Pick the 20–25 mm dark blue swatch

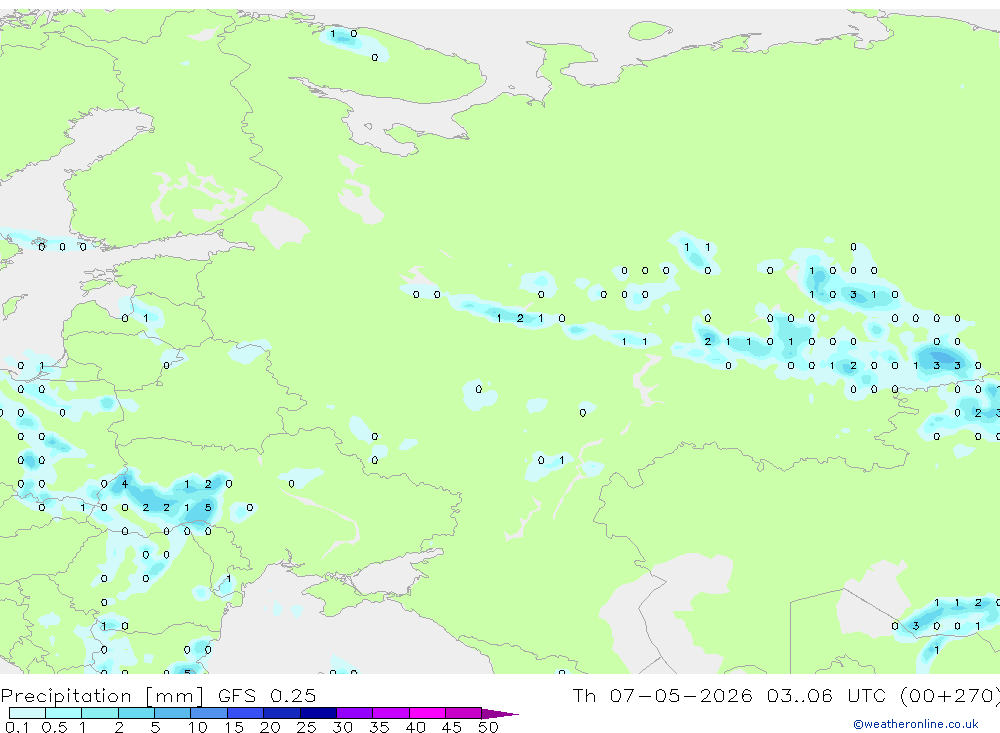click(x=282, y=713)
